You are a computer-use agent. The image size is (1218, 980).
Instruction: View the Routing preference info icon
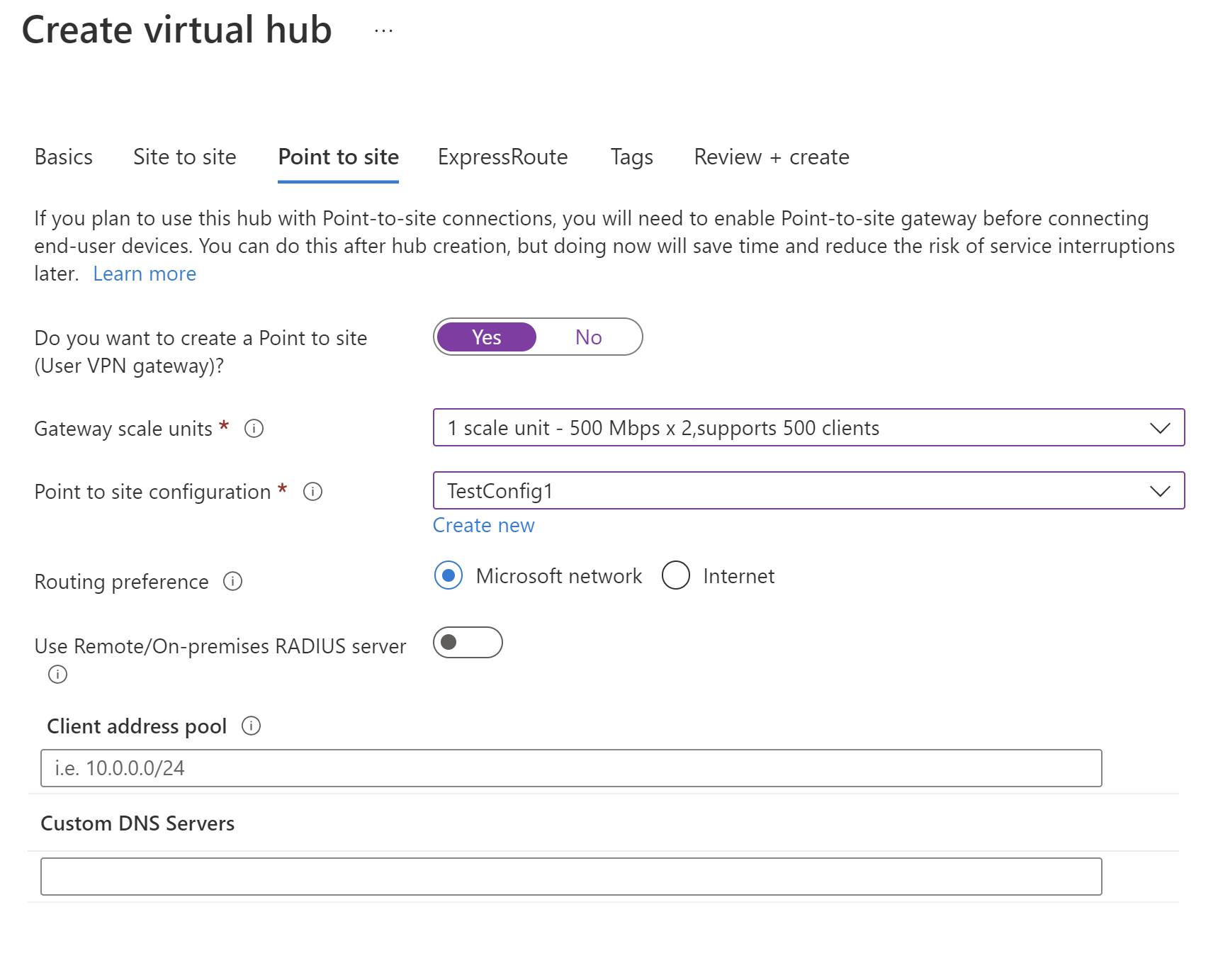point(232,582)
